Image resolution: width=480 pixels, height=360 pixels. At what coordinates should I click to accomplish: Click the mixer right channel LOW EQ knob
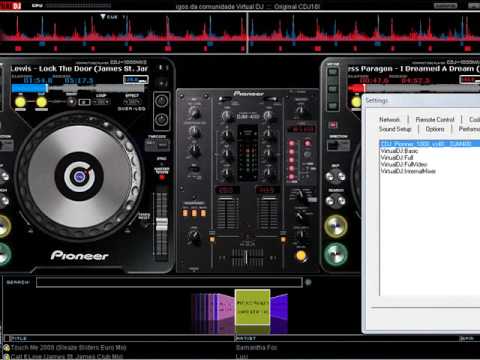[x=268, y=173]
